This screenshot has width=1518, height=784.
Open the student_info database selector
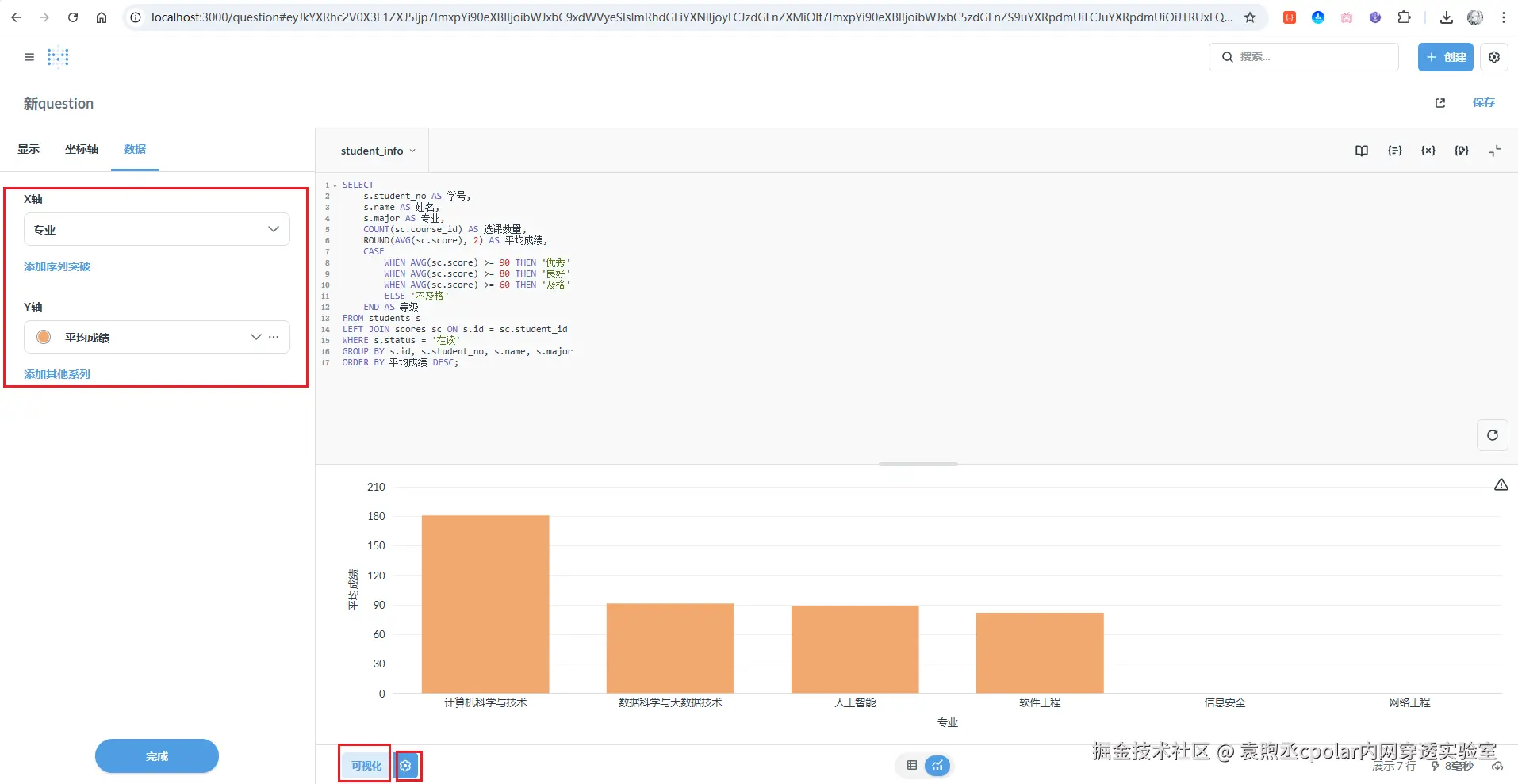click(x=378, y=151)
